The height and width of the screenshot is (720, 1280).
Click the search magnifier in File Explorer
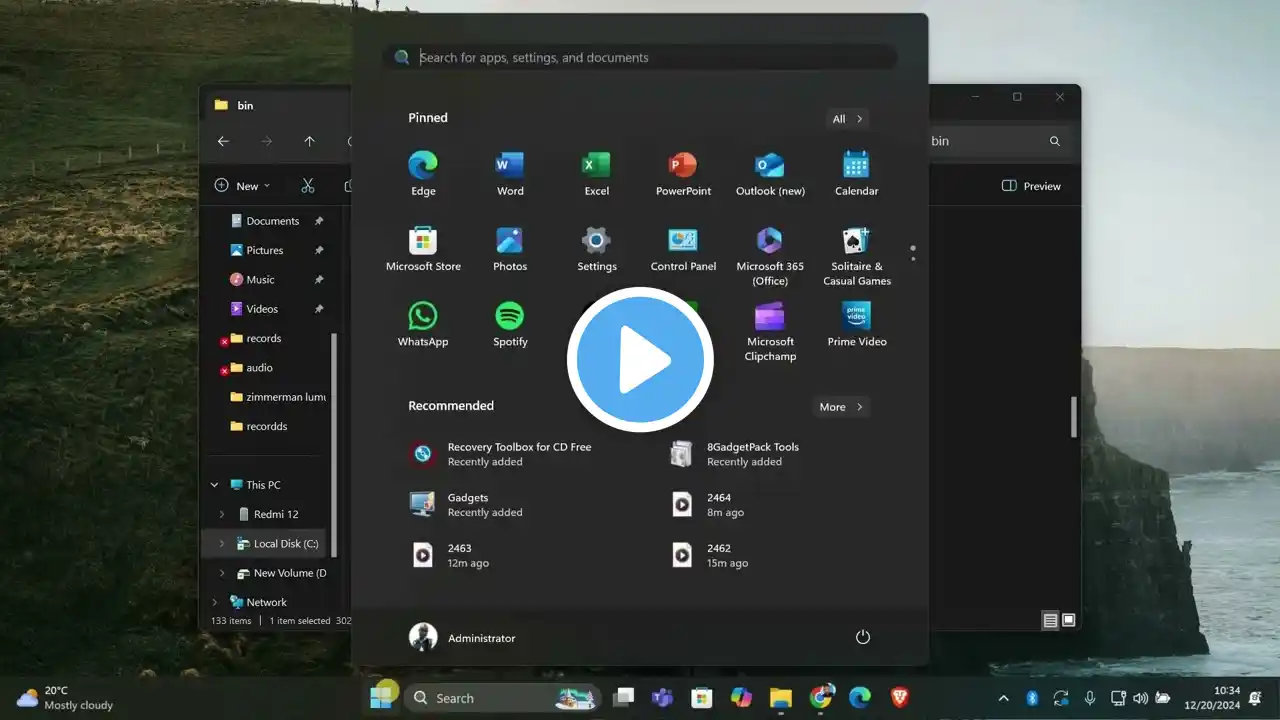coord(1055,142)
